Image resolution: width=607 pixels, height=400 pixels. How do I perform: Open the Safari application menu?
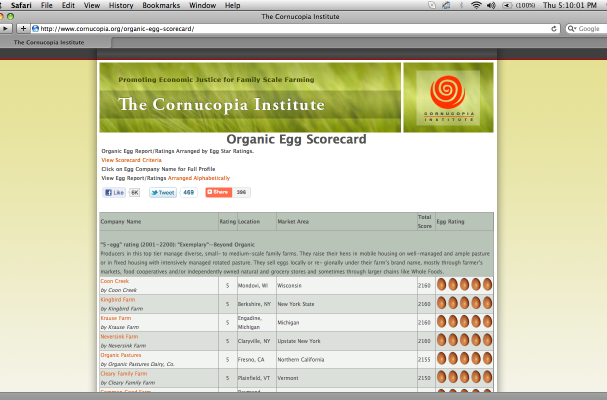click(21, 5)
